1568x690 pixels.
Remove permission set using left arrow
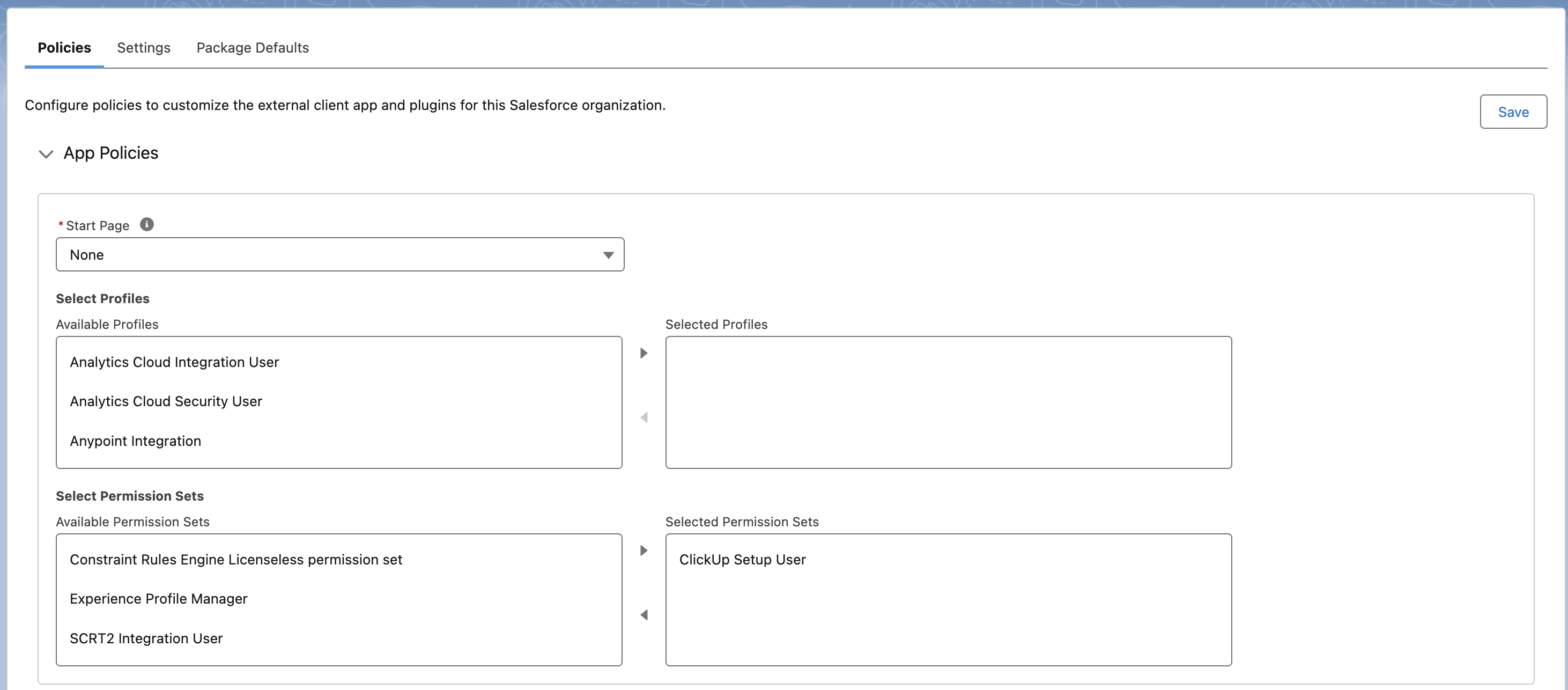pos(644,615)
